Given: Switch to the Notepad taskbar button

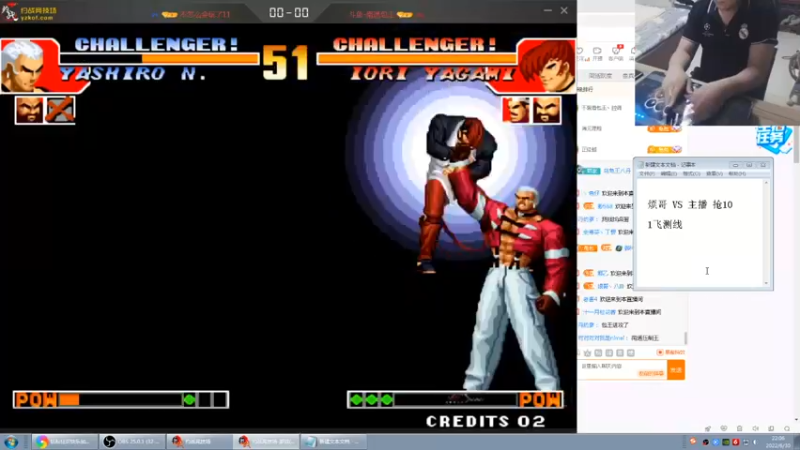Looking at the screenshot, I should (x=334, y=442).
